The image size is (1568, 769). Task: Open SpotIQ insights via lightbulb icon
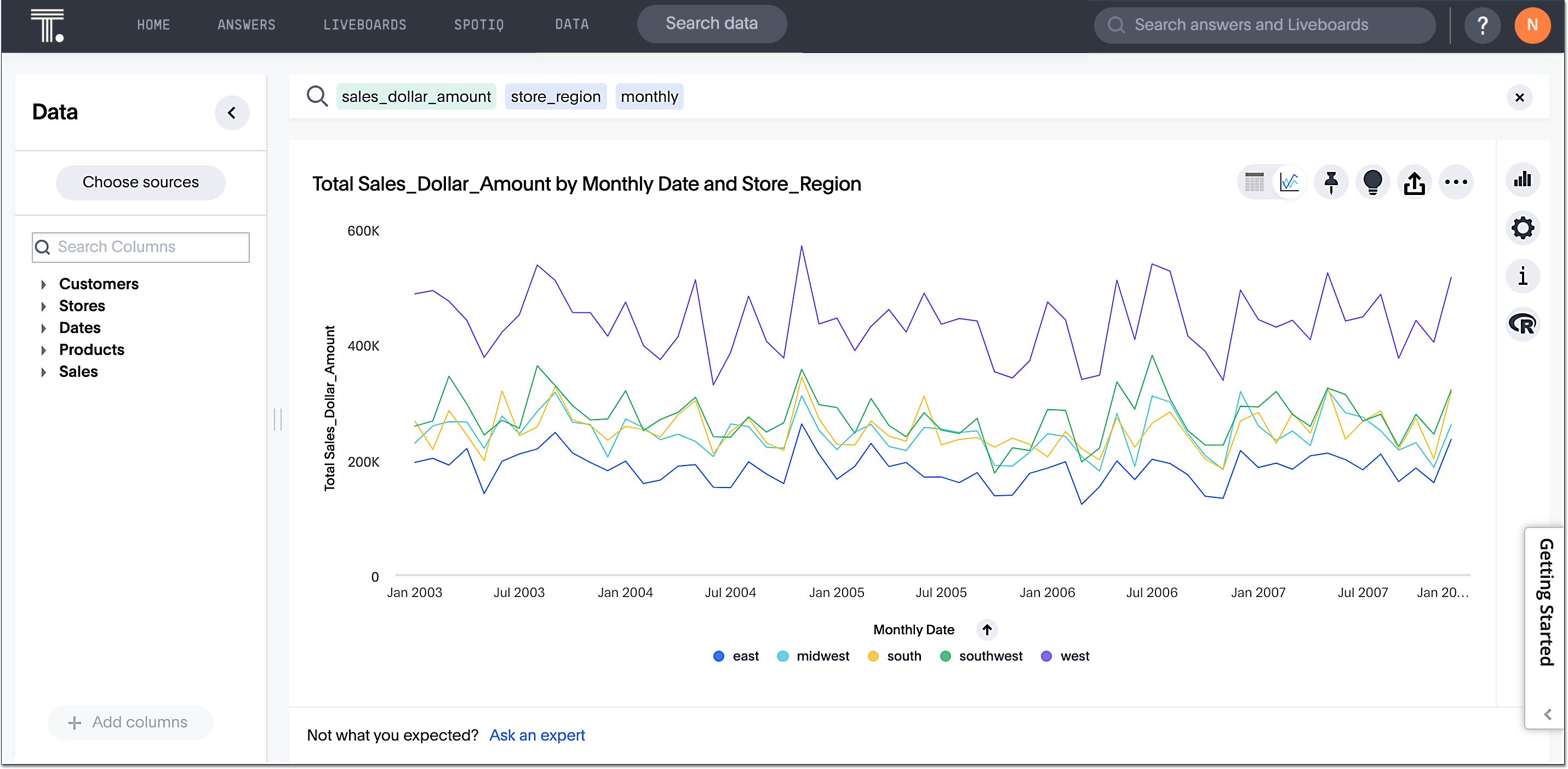pos(1372,182)
